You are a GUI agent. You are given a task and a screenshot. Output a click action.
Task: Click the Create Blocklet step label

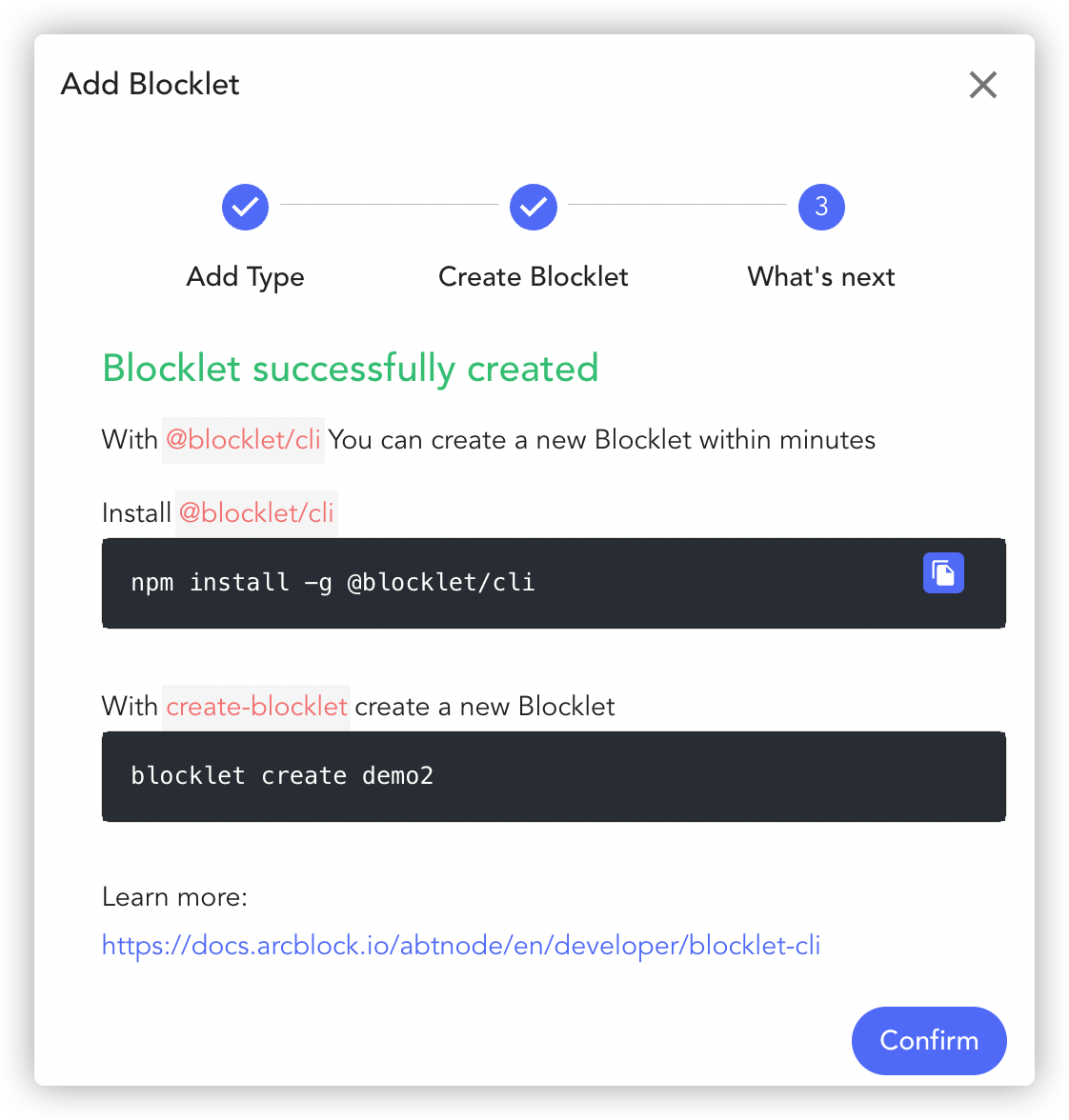pos(534,277)
